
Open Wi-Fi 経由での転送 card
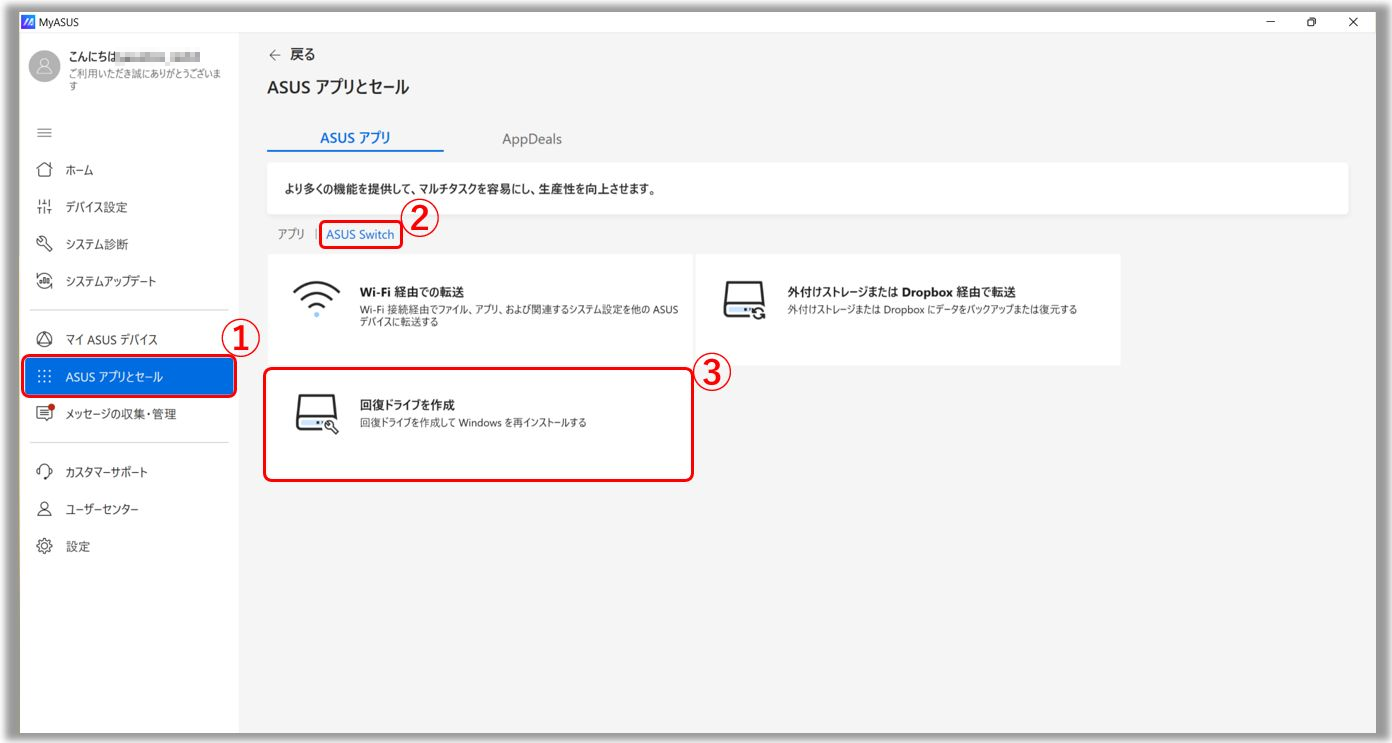pos(479,309)
